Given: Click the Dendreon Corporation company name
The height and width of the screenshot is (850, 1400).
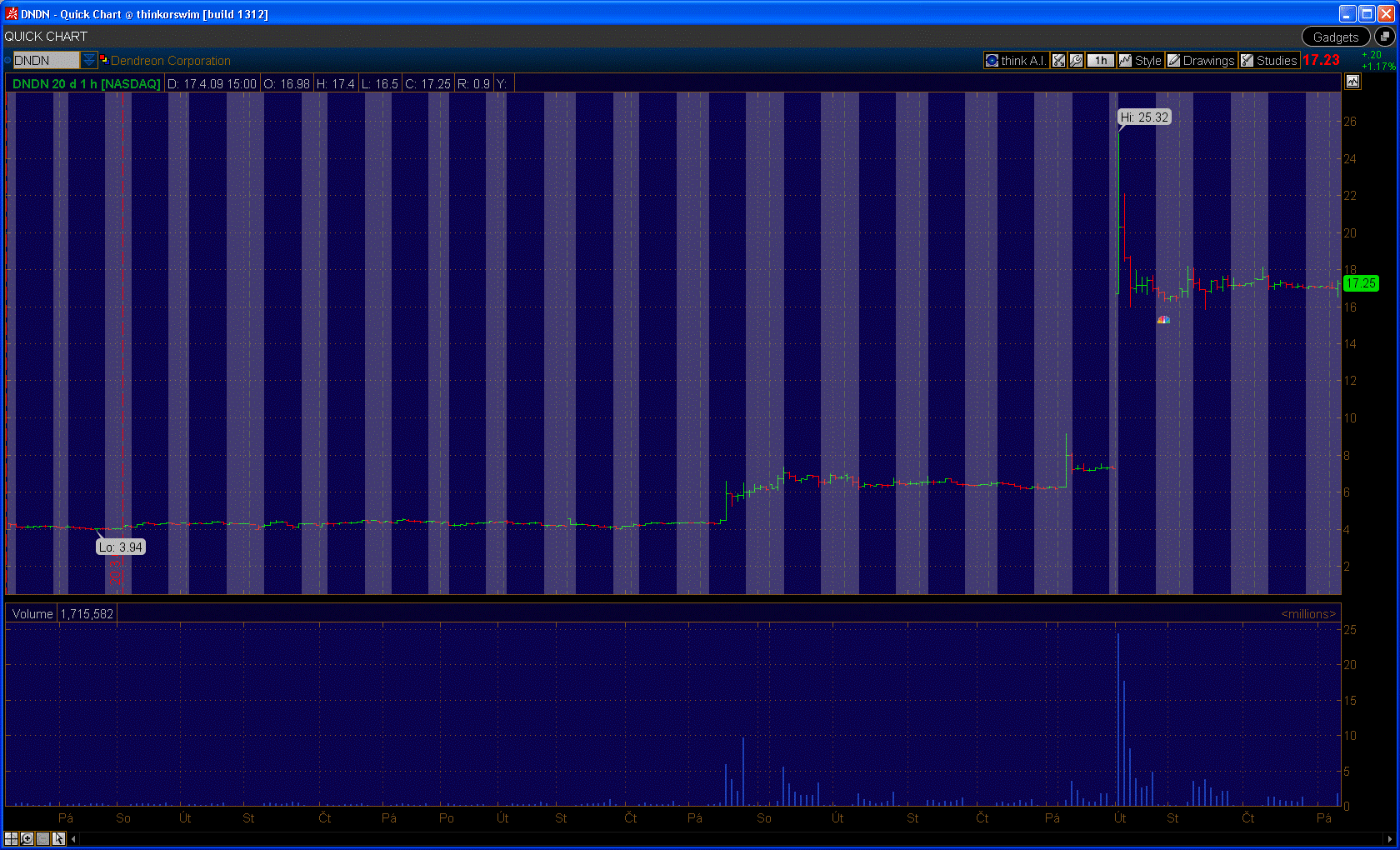Looking at the screenshot, I should [x=171, y=61].
